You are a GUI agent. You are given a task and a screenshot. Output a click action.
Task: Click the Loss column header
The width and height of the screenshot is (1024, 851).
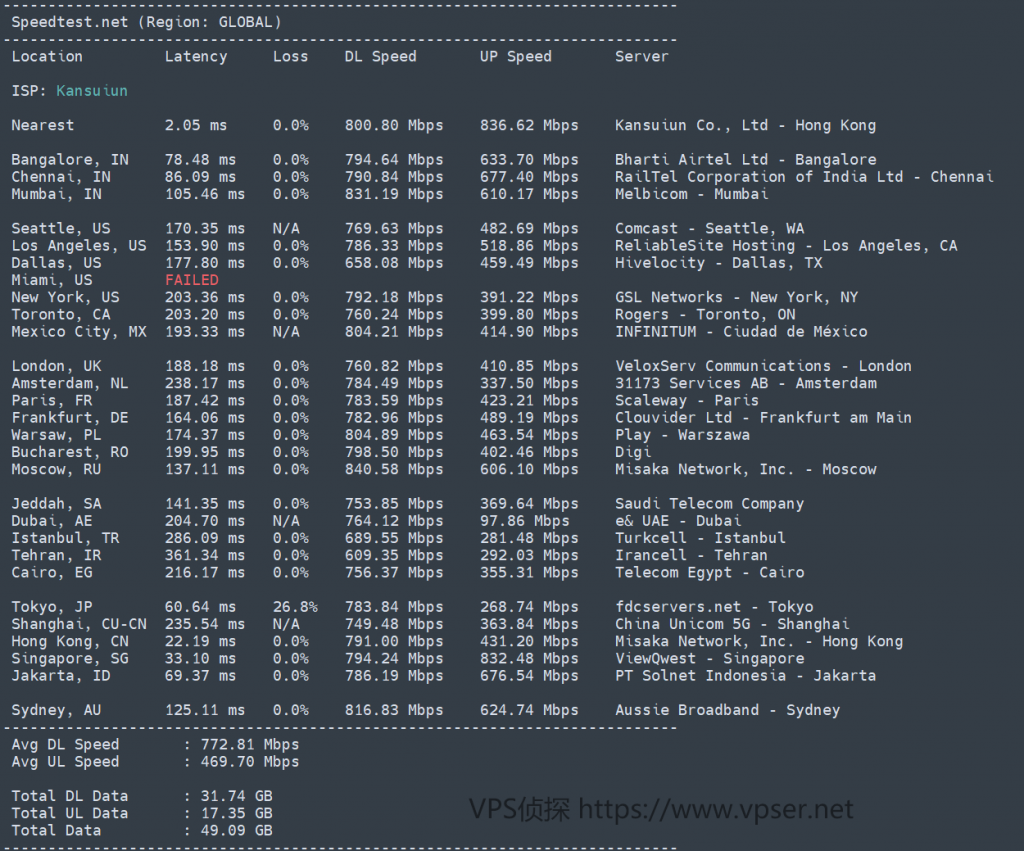pyautogui.click(x=290, y=57)
